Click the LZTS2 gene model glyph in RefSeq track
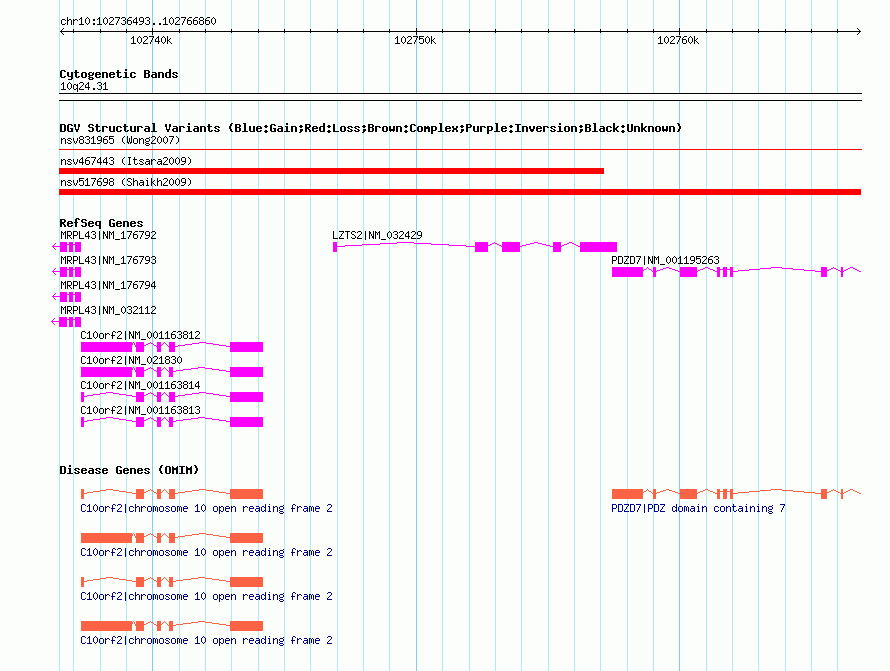Screen dimensions: 890x671 click(x=475, y=246)
